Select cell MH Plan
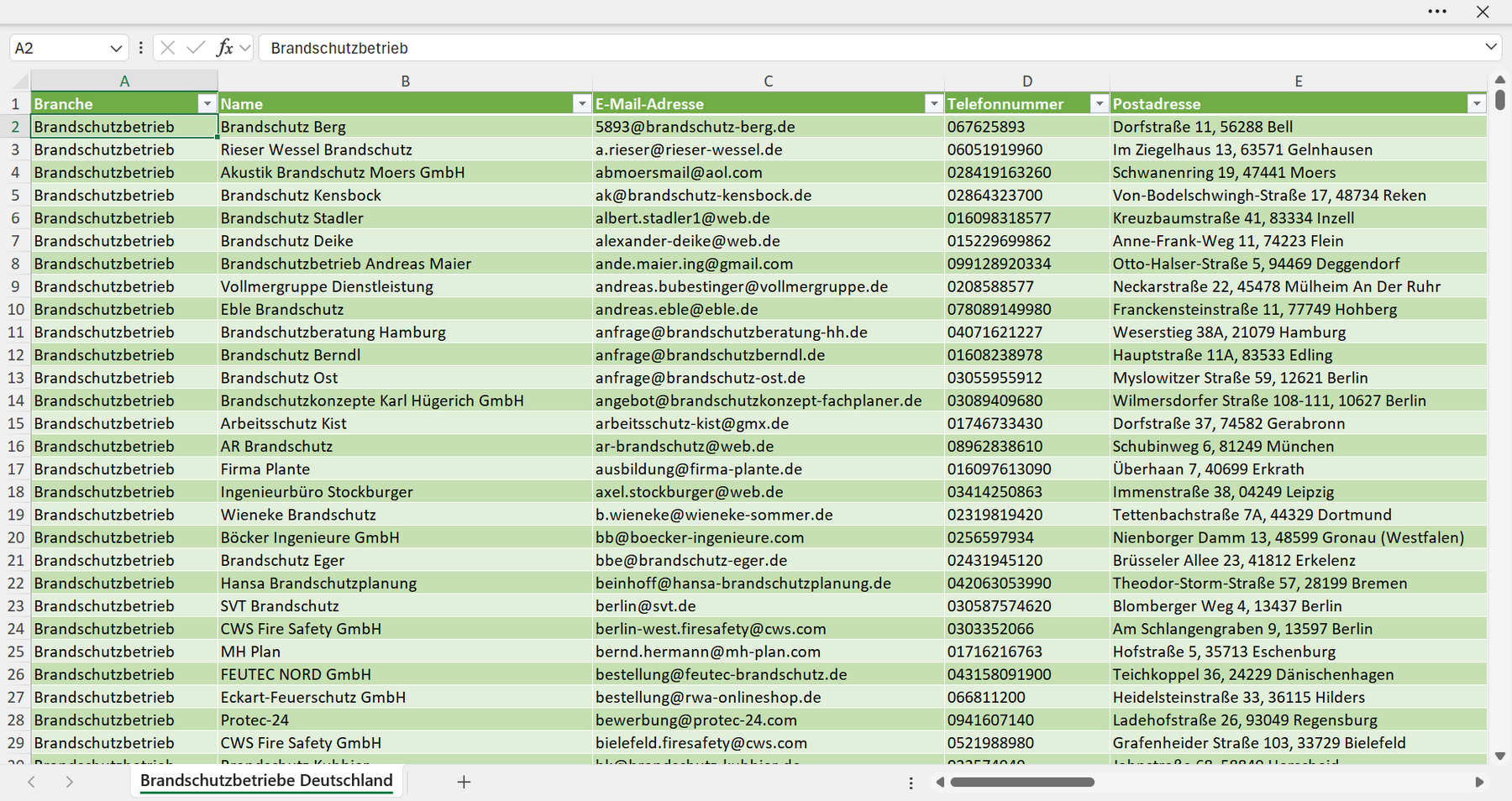 [x=405, y=652]
